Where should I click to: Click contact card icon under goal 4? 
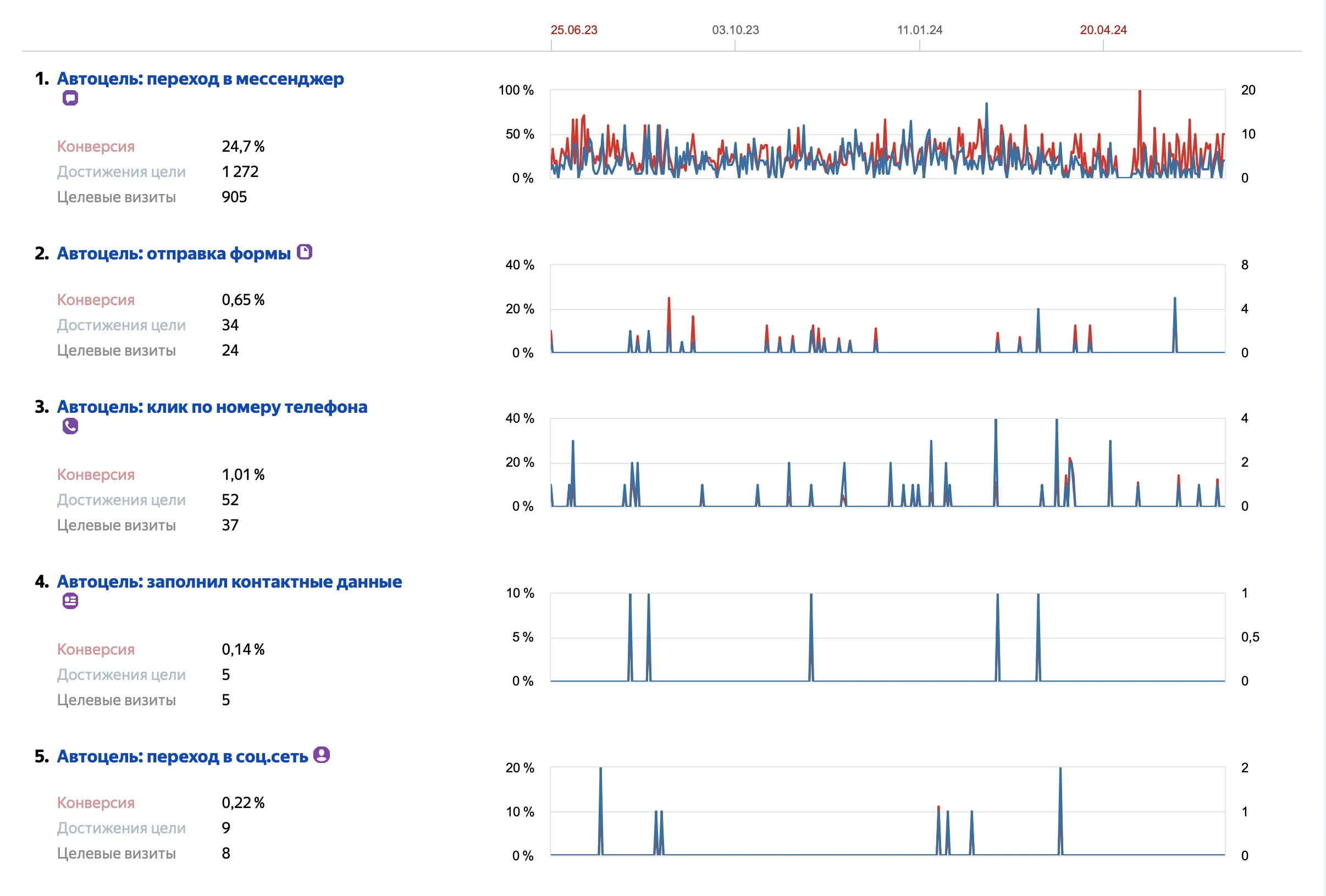coord(70,601)
